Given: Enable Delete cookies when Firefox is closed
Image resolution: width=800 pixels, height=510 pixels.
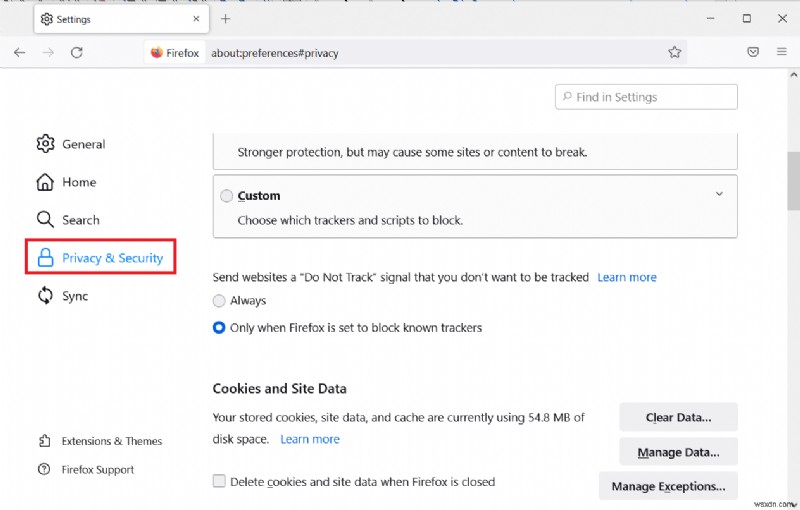Looking at the screenshot, I should tap(219, 481).
